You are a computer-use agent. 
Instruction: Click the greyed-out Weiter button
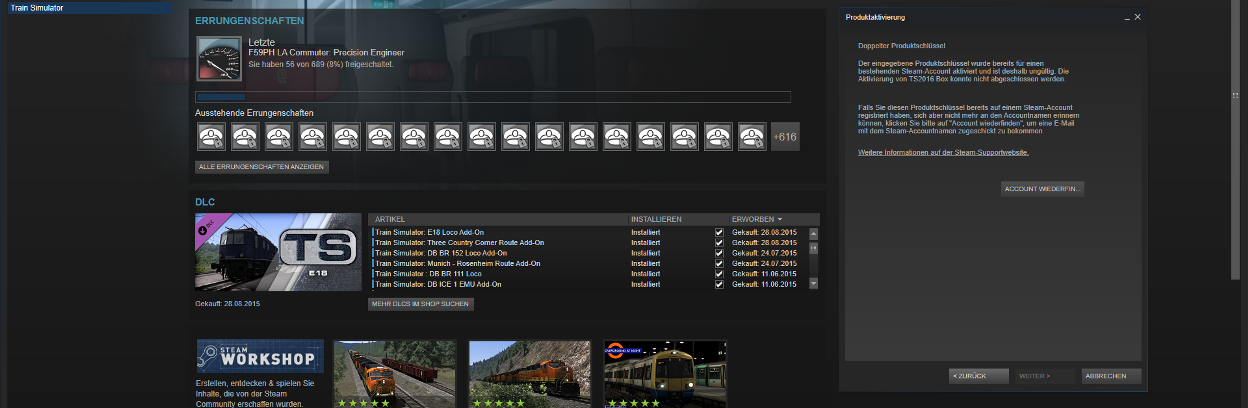pyautogui.click(x=1045, y=376)
